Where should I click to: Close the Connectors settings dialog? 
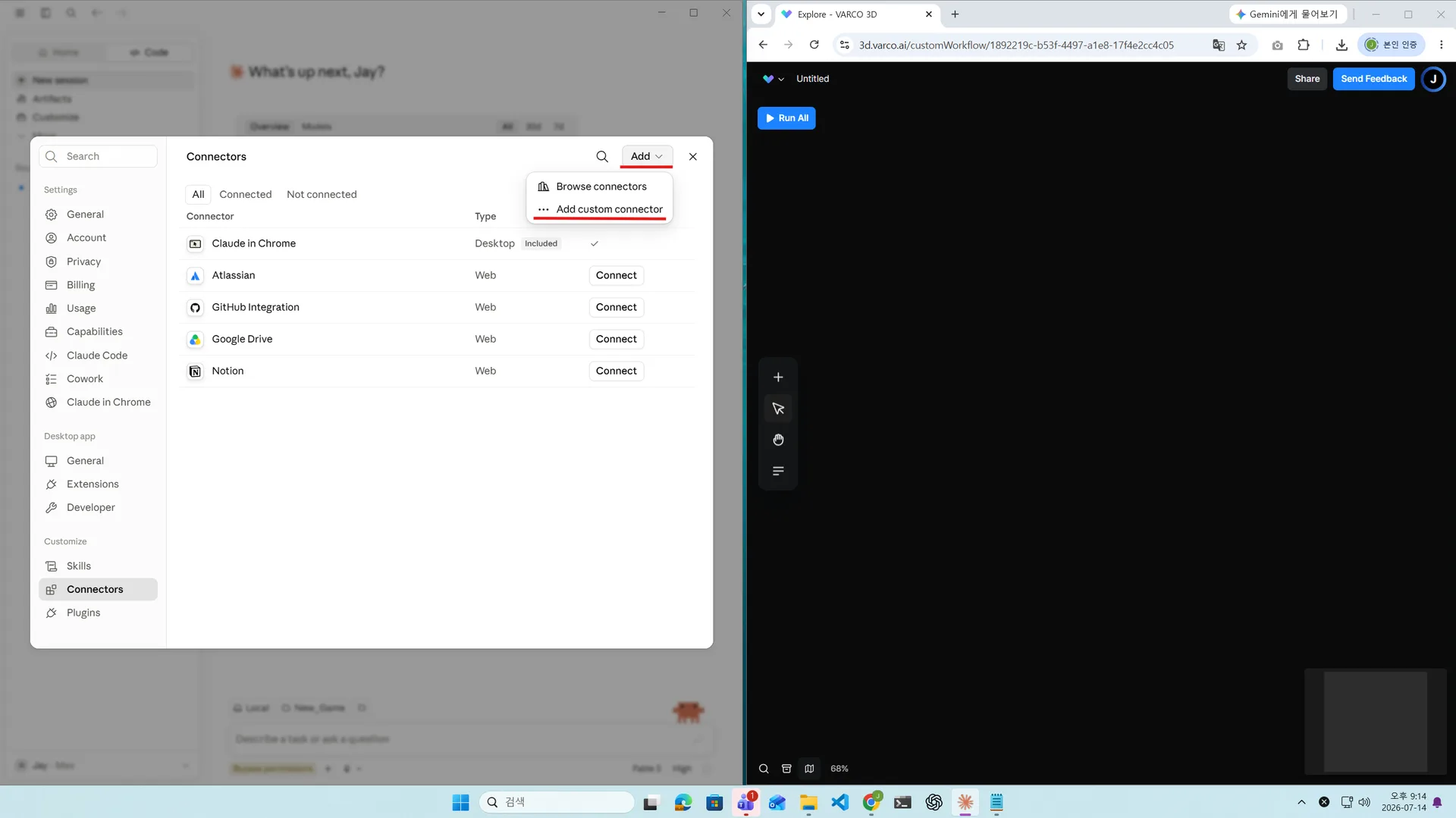pyautogui.click(x=692, y=156)
